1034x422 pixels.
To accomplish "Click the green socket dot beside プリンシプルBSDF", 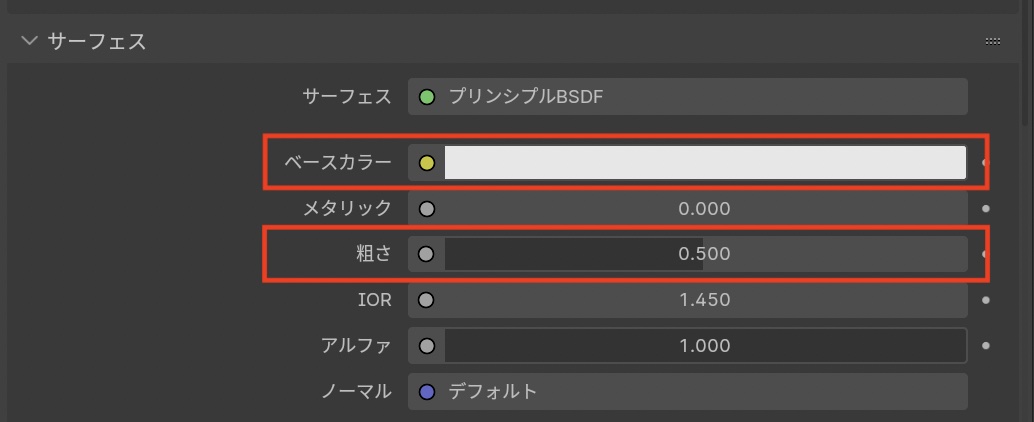I will 427,97.
